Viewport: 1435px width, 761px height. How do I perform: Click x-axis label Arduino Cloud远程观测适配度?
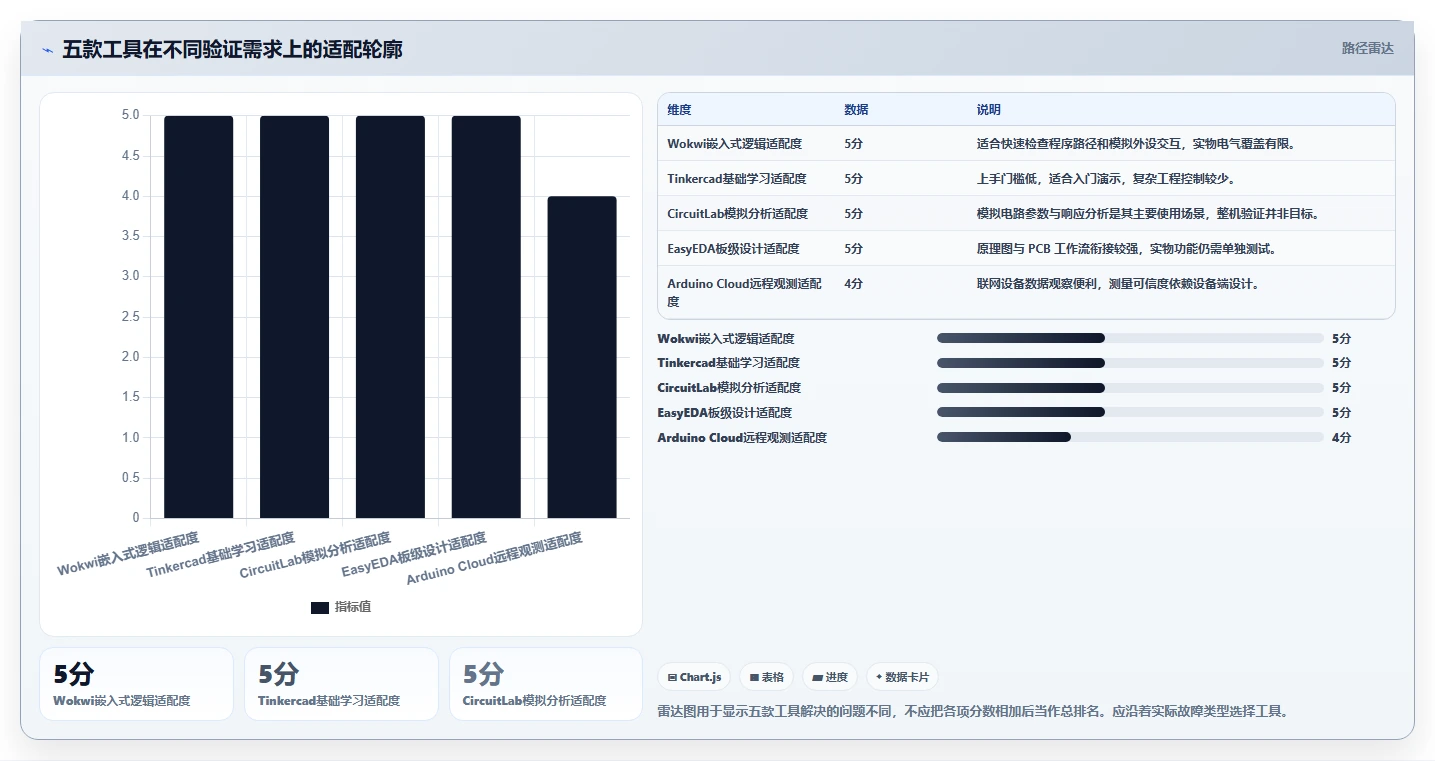[x=494, y=559]
